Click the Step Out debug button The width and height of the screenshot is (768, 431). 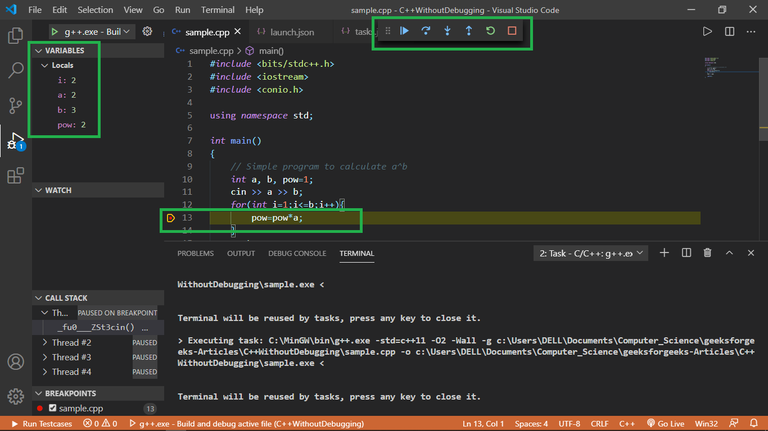point(469,31)
